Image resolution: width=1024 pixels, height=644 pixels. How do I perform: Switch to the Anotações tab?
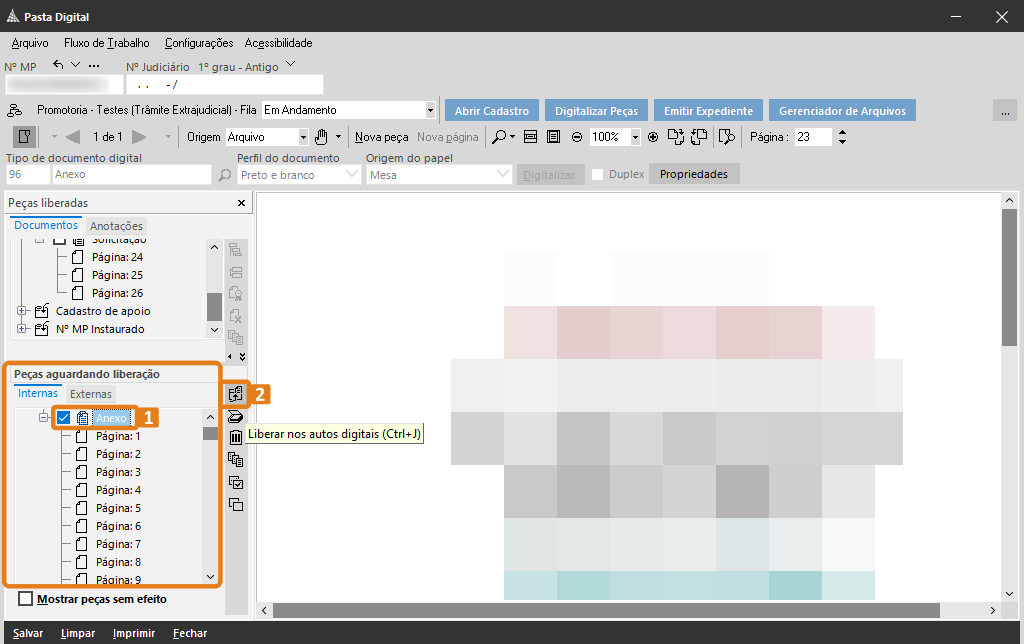pyautogui.click(x=116, y=226)
